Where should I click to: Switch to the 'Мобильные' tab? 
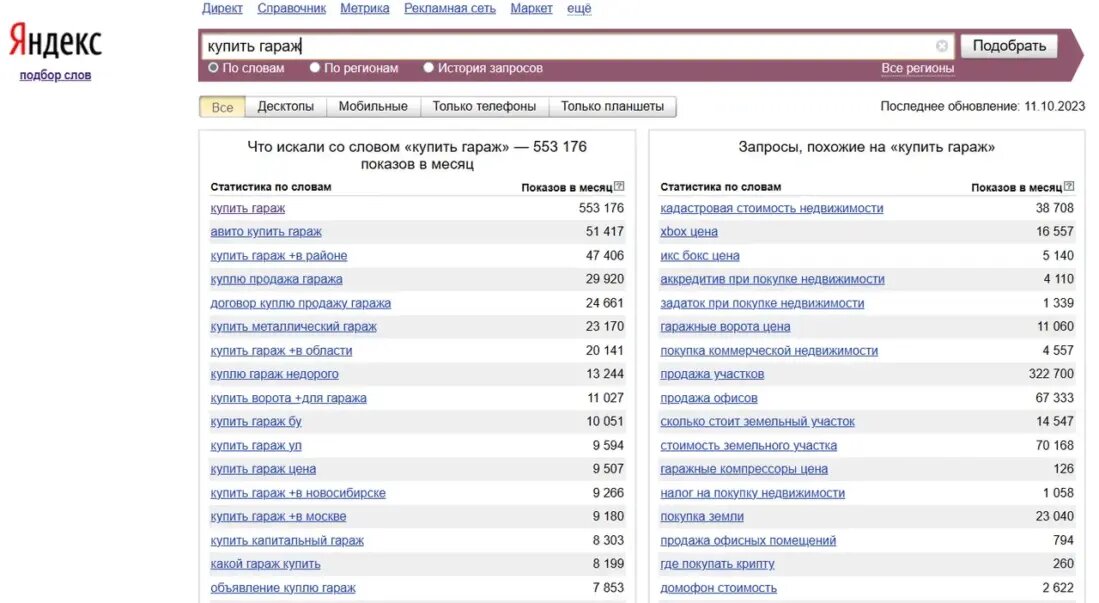tap(373, 107)
